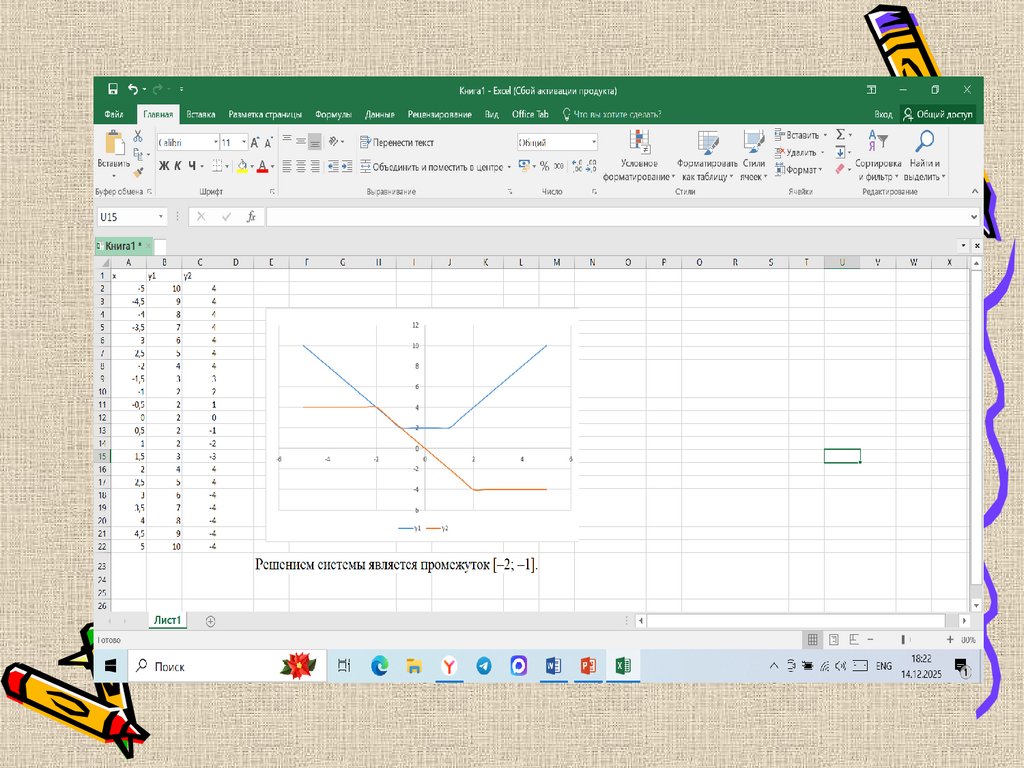The image size is (1024, 768).
Task: Click the Save icon in title bar
Action: point(113,89)
